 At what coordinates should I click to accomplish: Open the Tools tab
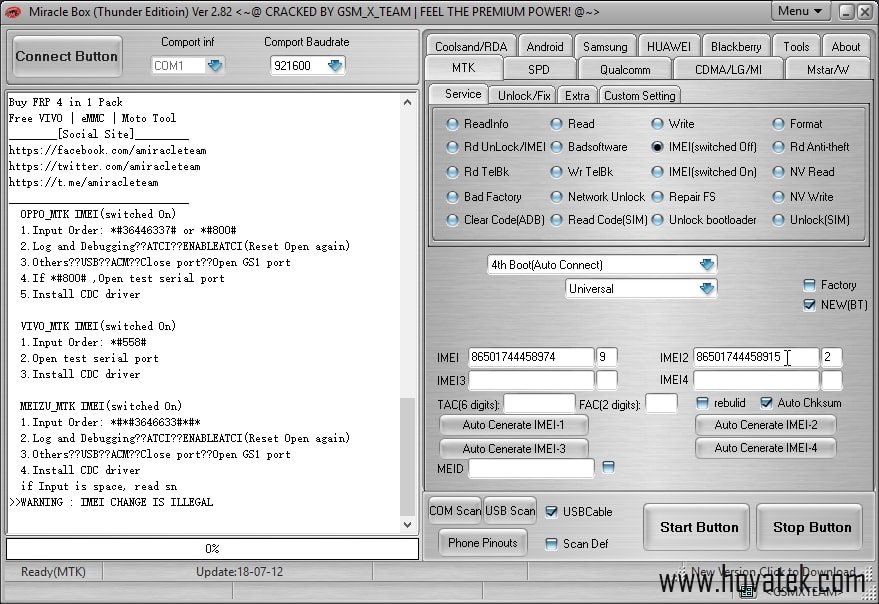point(796,47)
